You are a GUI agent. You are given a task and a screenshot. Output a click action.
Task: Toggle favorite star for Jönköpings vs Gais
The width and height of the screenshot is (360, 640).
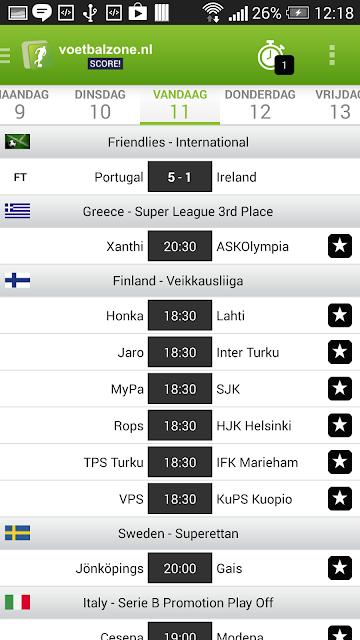coord(340,568)
